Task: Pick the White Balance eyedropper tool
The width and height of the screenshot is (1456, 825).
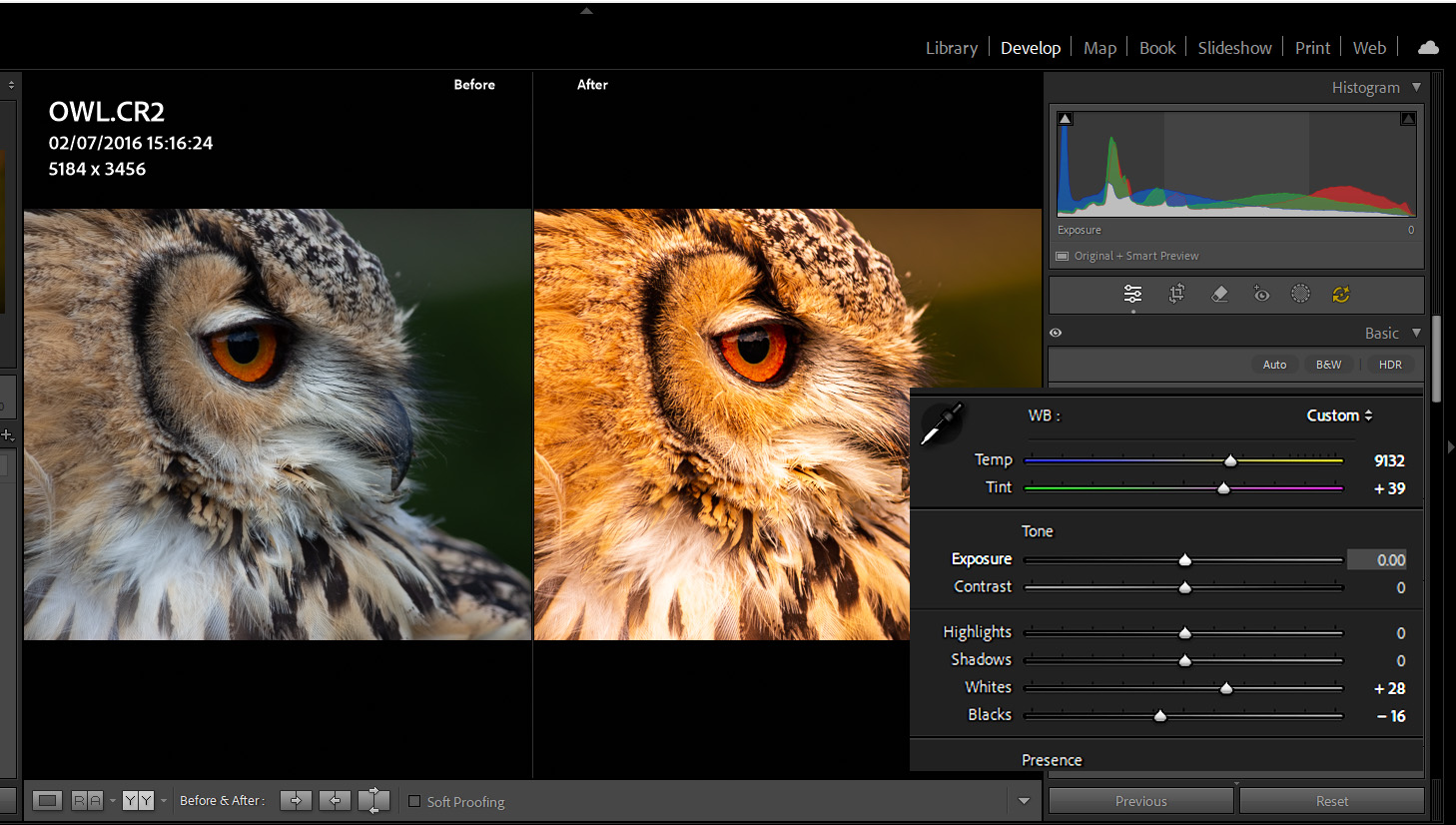Action: coord(942,423)
